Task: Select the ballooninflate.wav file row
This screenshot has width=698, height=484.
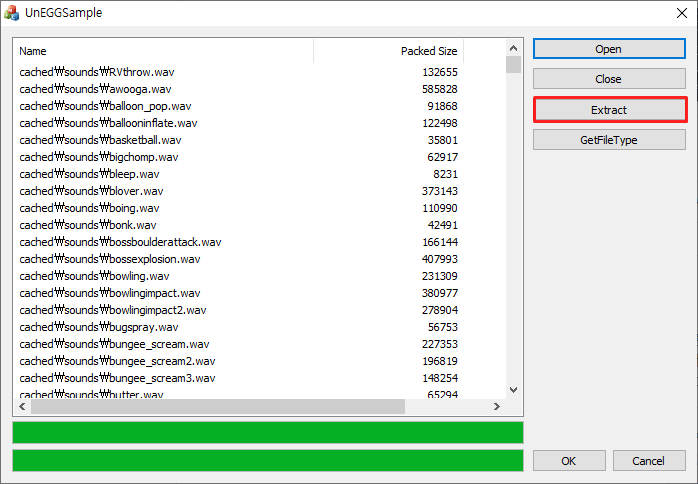Action: coord(238,123)
